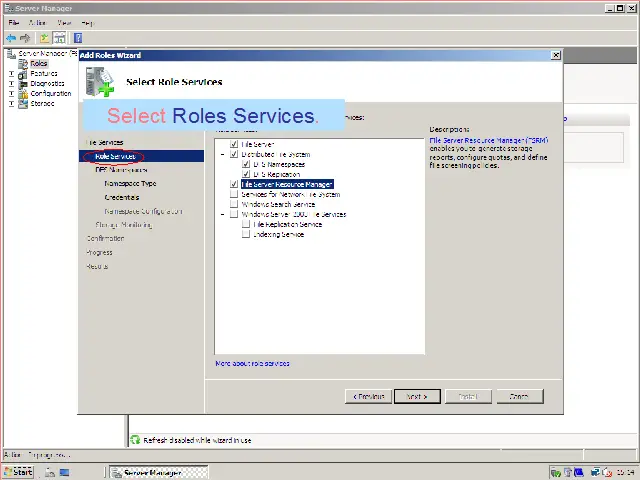Screen dimensions: 640x480
Task: Click the Next button in the wizard
Action: pos(416,396)
